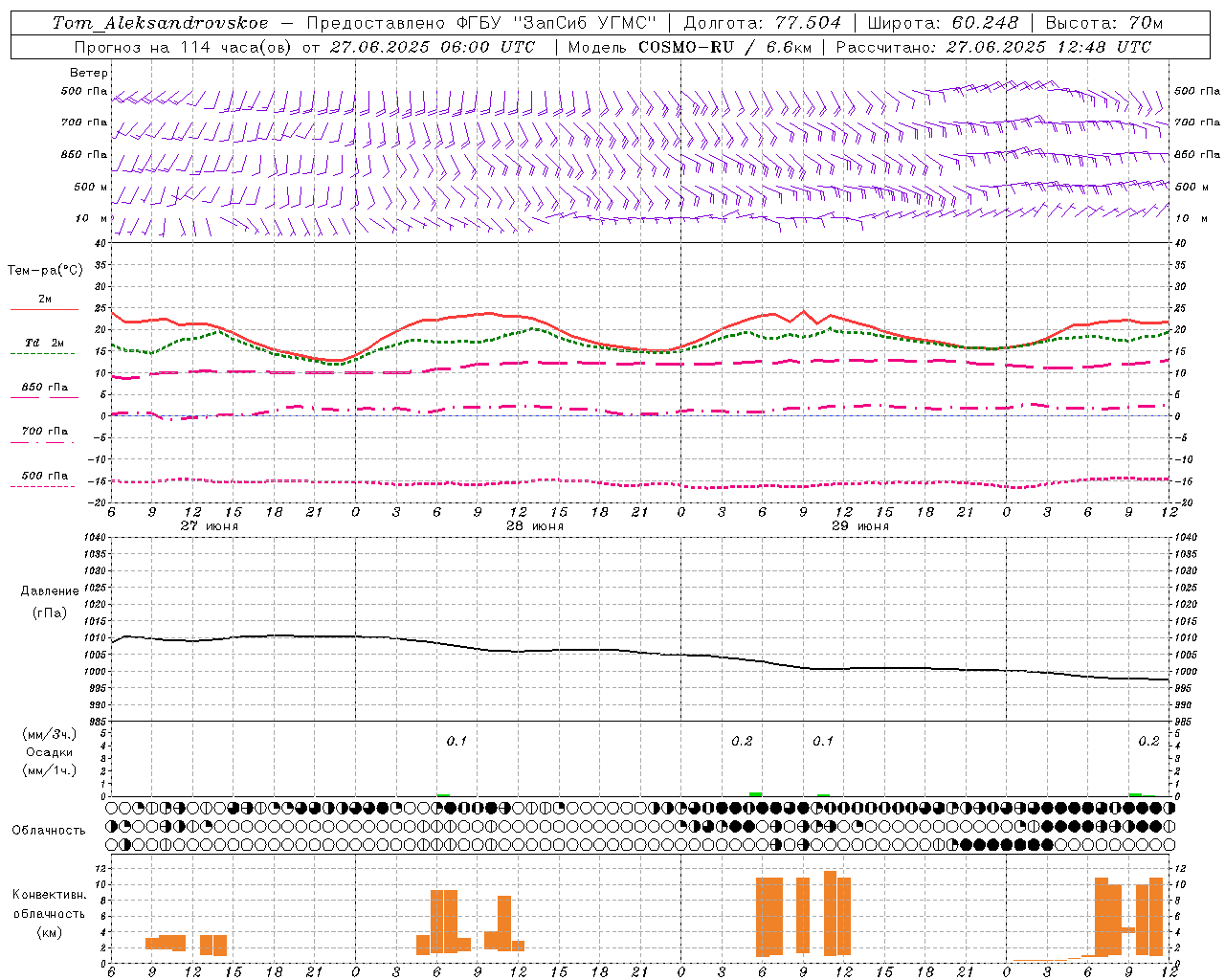The image size is (1225, 980).
Task: Click the red line sample under 2м legend
Action: coord(44,310)
